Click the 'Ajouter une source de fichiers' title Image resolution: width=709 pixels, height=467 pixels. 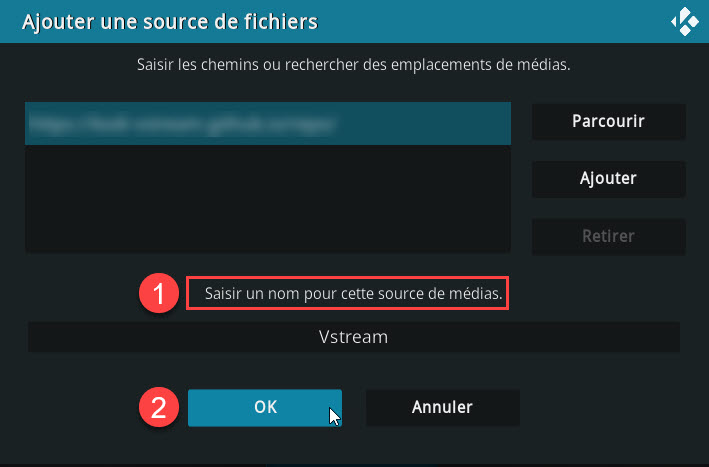point(170,22)
